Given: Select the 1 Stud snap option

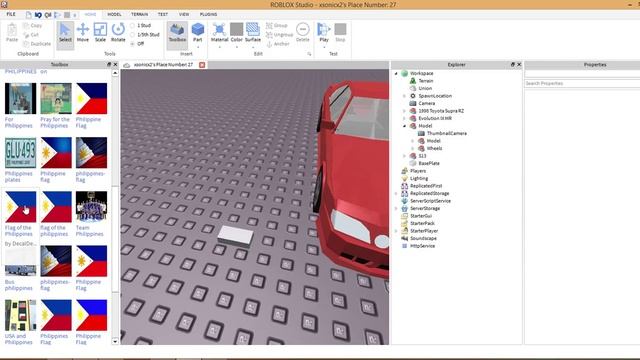Looking at the screenshot, I should (x=140, y=26).
